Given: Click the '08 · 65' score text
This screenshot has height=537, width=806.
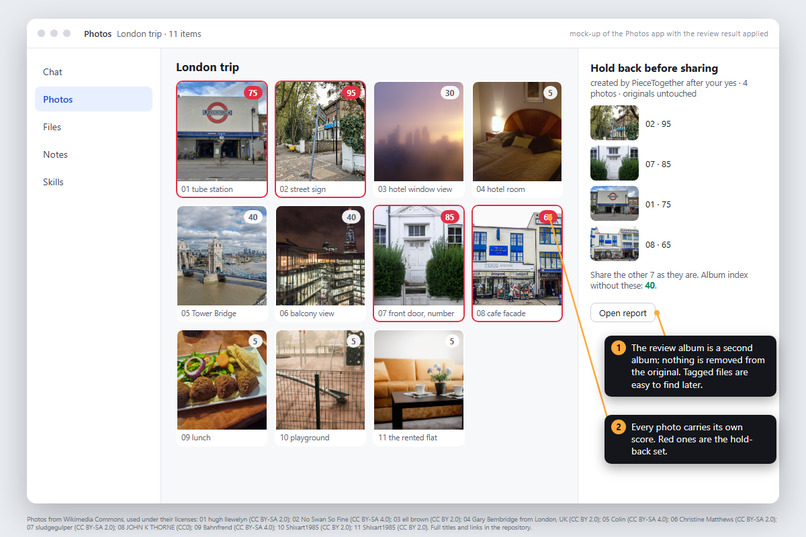Looking at the screenshot, I should [658, 245].
